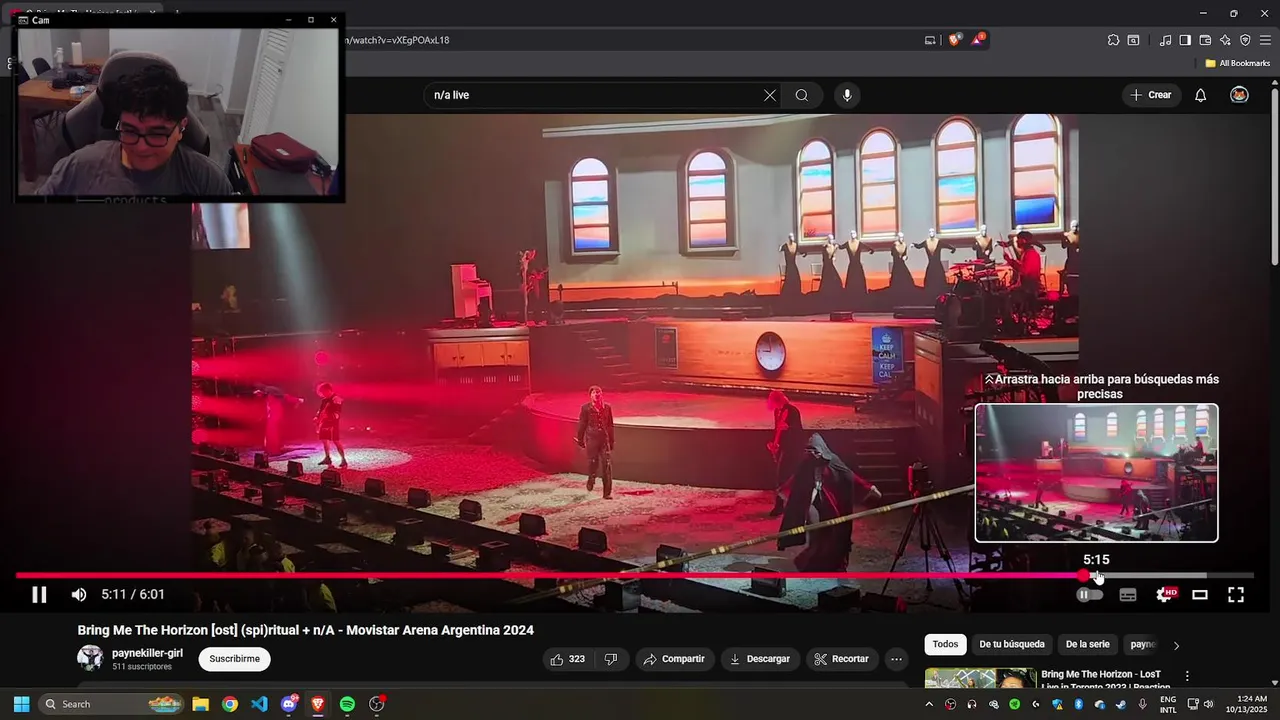1280x720 pixels.
Task: Select the De tu búsqueda chip
Action: coord(1012,645)
